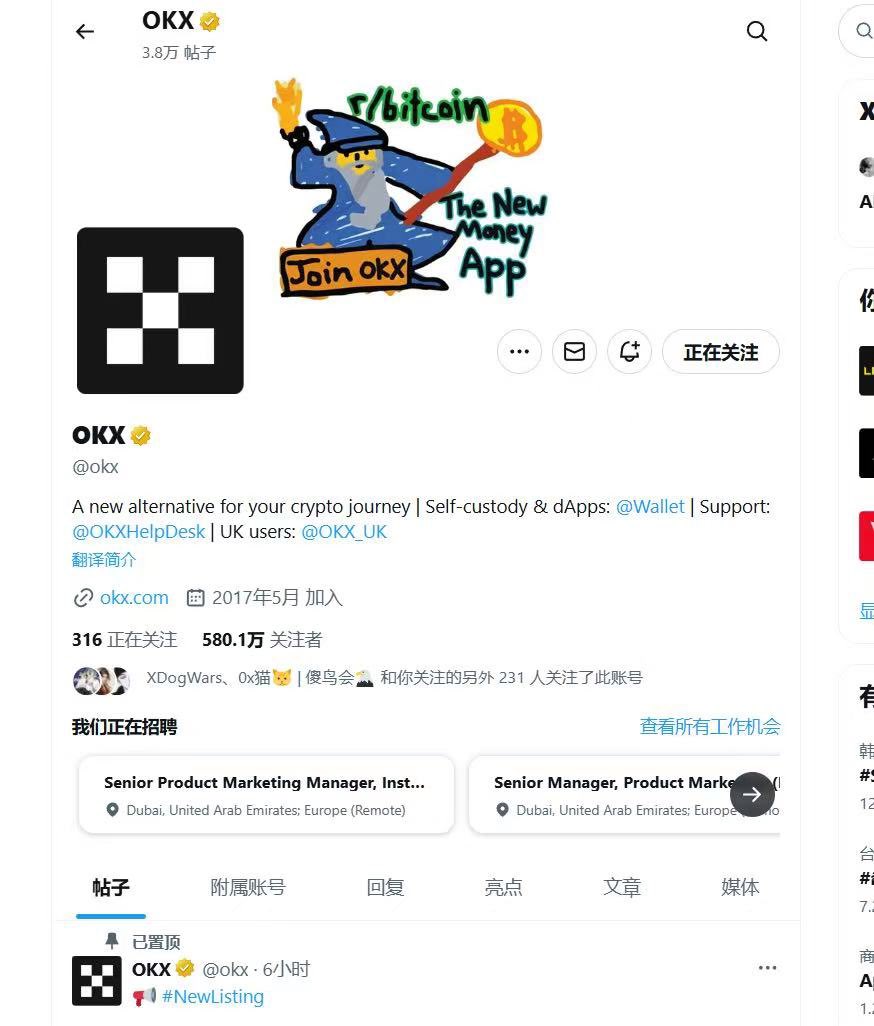This screenshot has height=1026, width=874.
Task: Advance job cards with the arrow button
Action: coord(752,794)
